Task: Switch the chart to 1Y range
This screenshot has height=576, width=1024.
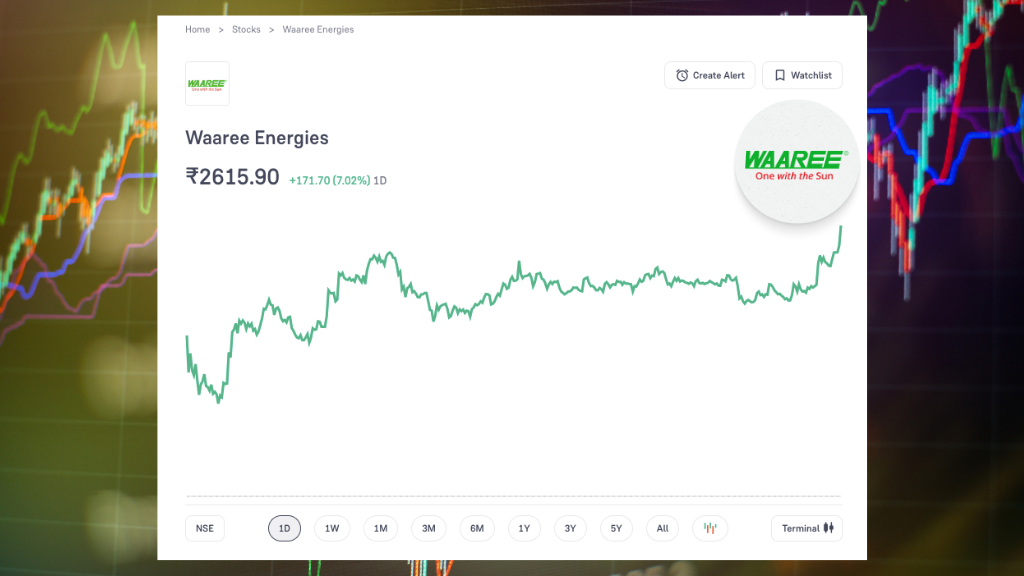Action: (524, 528)
